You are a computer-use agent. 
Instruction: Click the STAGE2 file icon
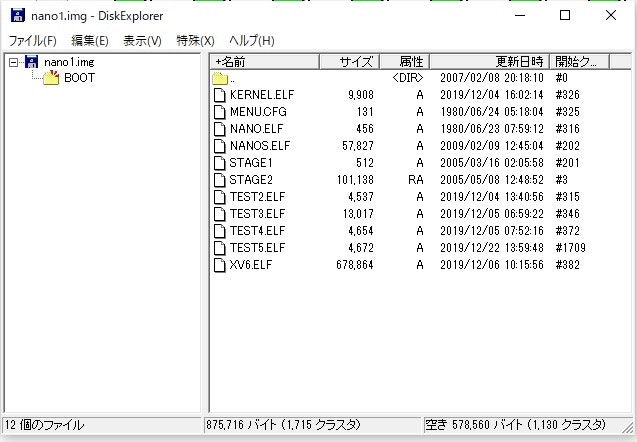[x=219, y=180]
